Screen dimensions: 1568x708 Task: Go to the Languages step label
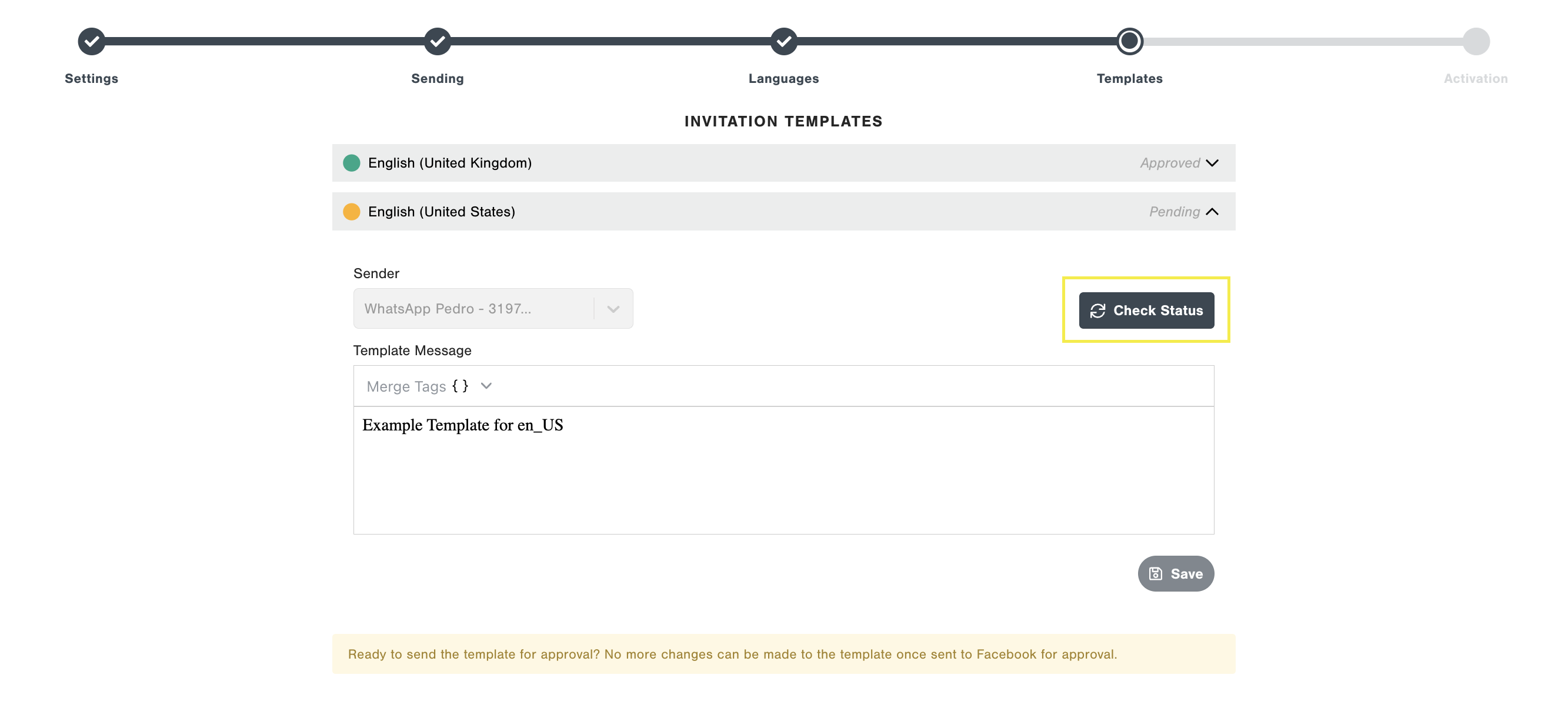point(783,79)
